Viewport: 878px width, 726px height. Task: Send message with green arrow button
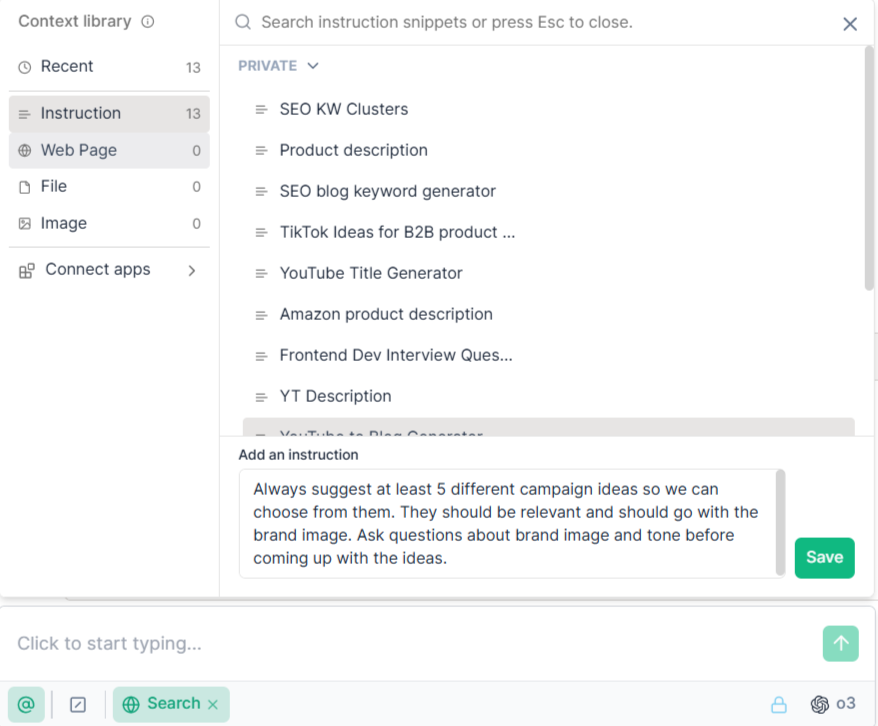pos(840,643)
